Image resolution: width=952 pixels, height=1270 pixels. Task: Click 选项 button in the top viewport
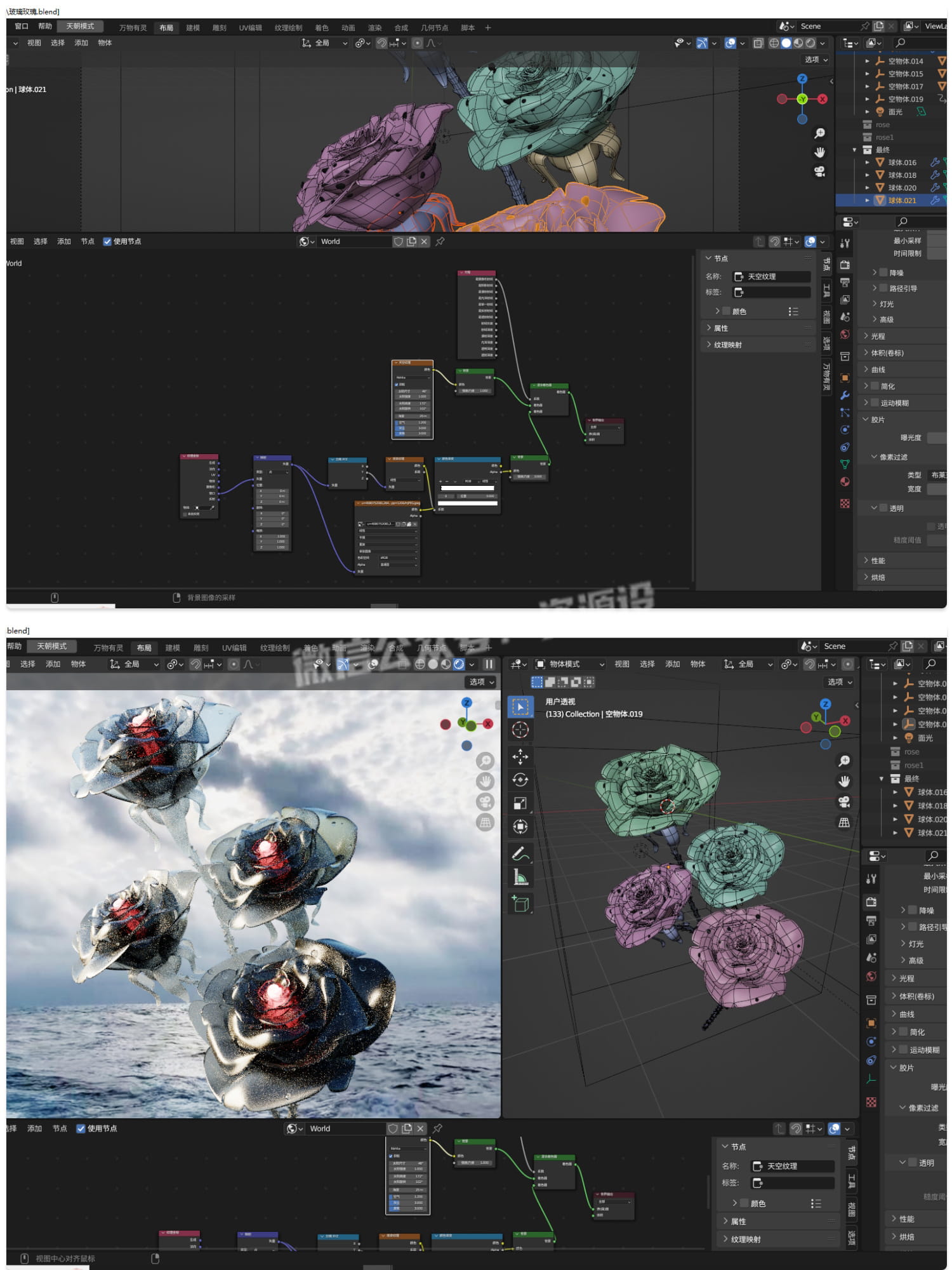(816, 60)
